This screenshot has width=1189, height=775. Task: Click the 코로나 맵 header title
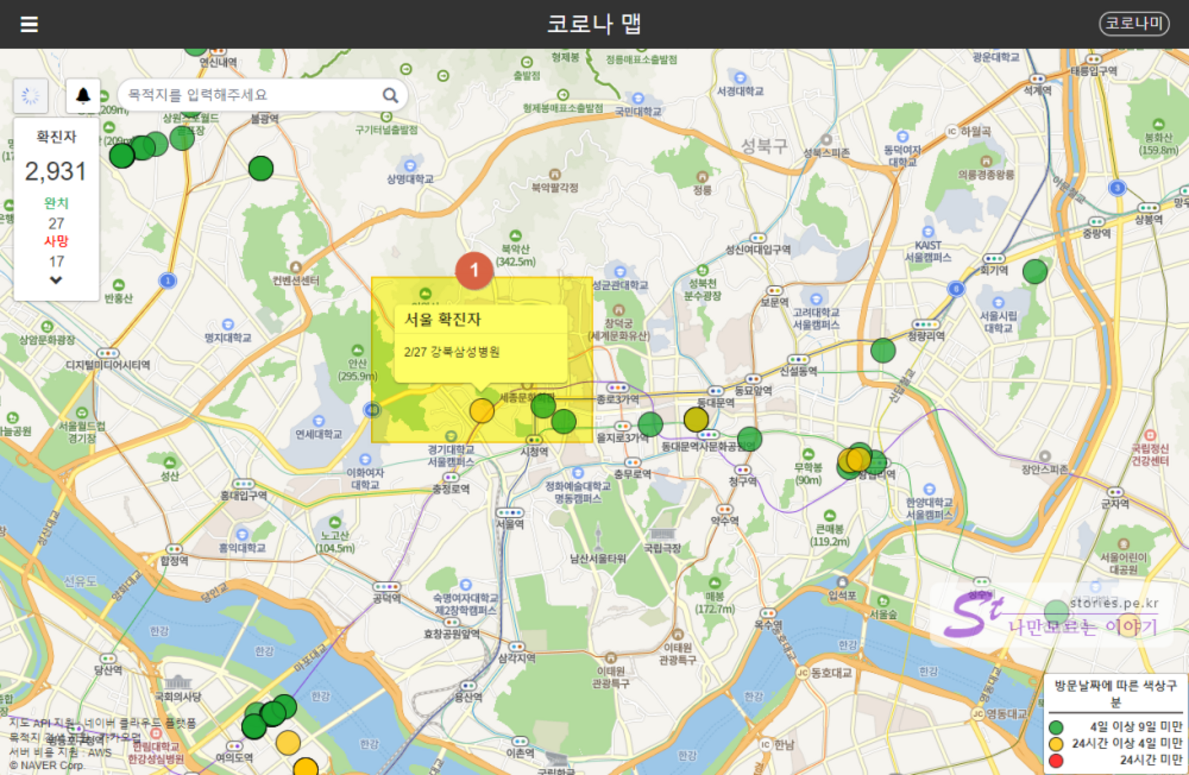click(594, 24)
